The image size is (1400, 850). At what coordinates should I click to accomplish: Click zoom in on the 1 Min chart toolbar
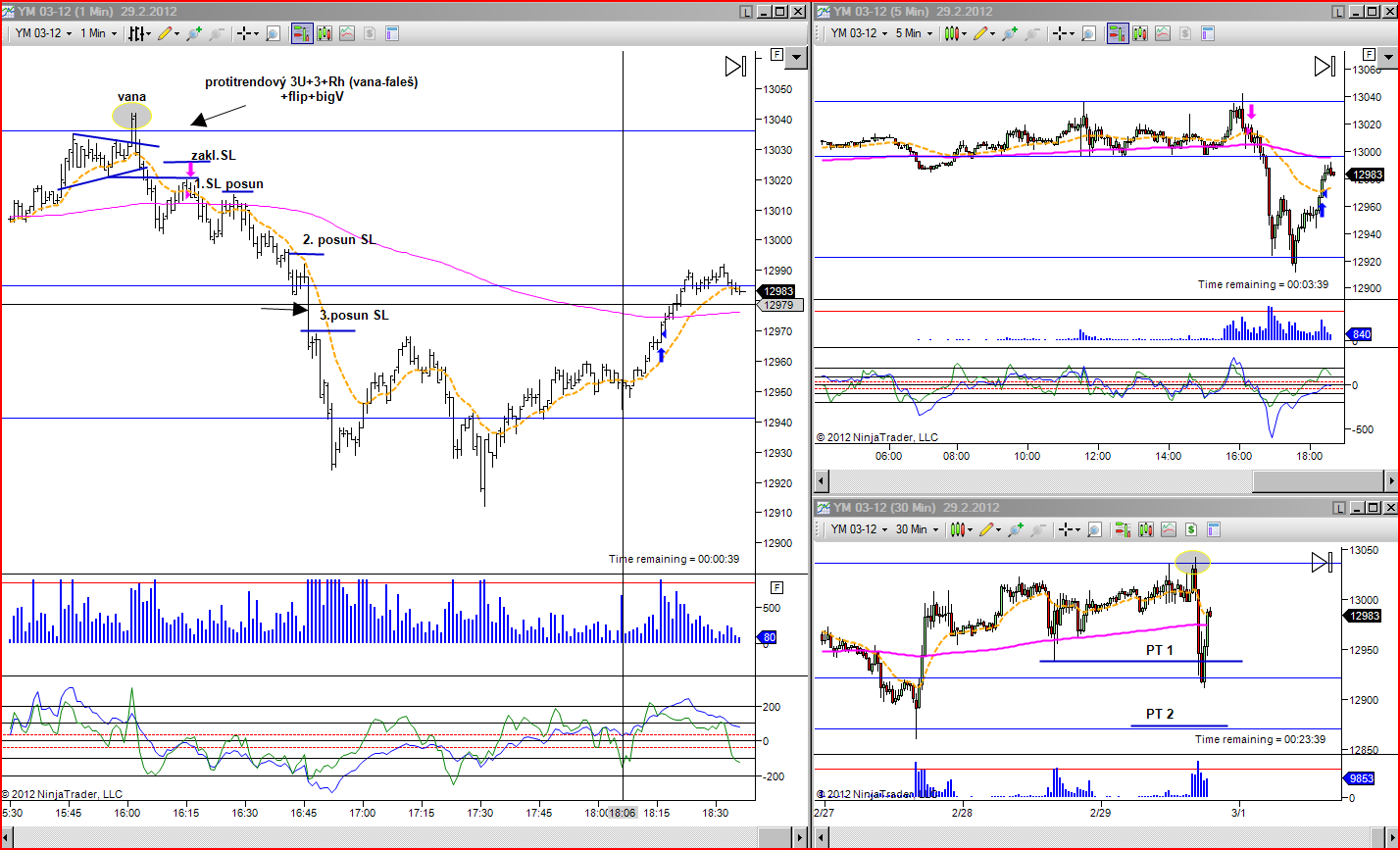(x=194, y=33)
